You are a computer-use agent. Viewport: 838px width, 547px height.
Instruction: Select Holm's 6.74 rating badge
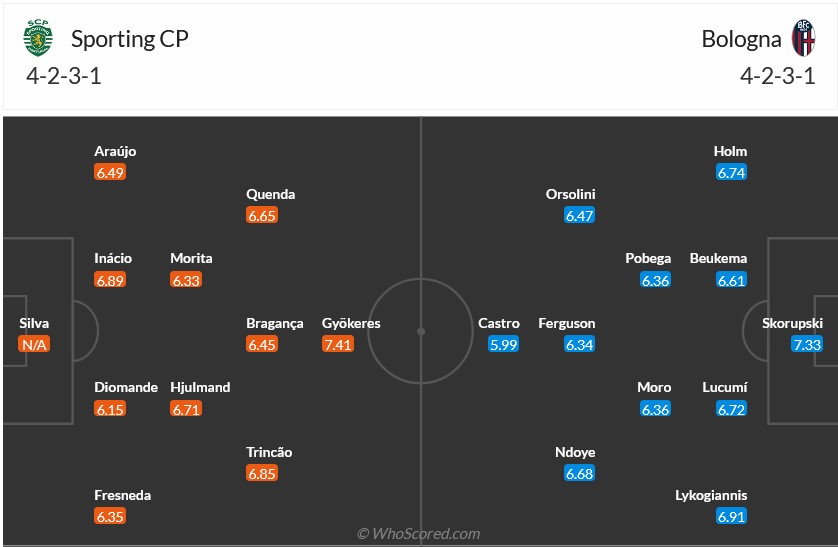pyautogui.click(x=732, y=172)
